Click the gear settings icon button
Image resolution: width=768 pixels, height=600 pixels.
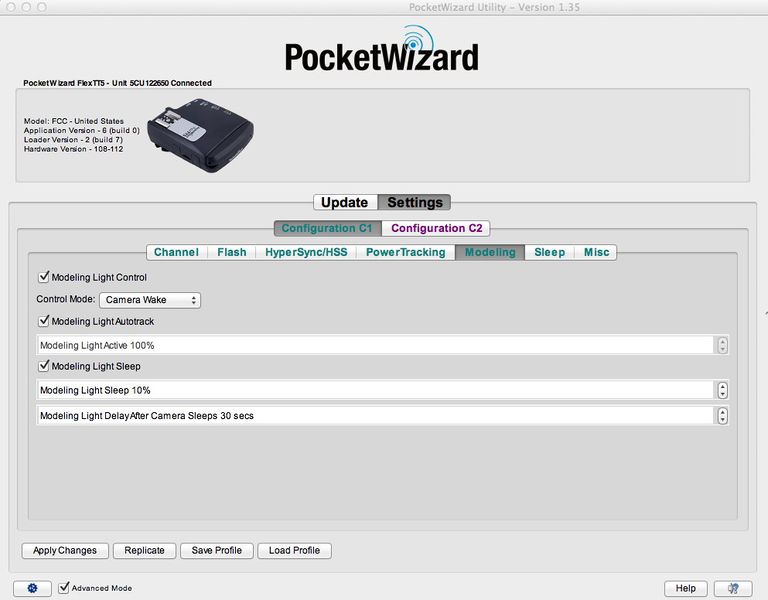[x=32, y=588]
